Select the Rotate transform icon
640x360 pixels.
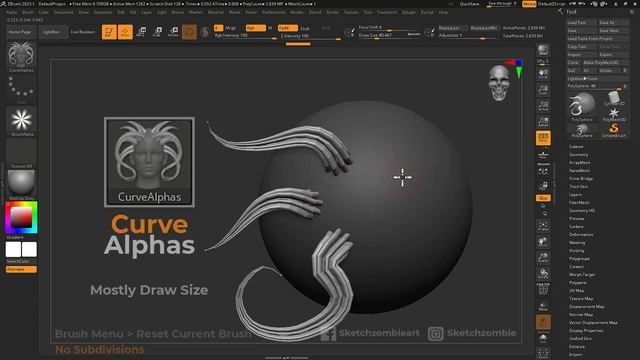[x=173, y=32]
